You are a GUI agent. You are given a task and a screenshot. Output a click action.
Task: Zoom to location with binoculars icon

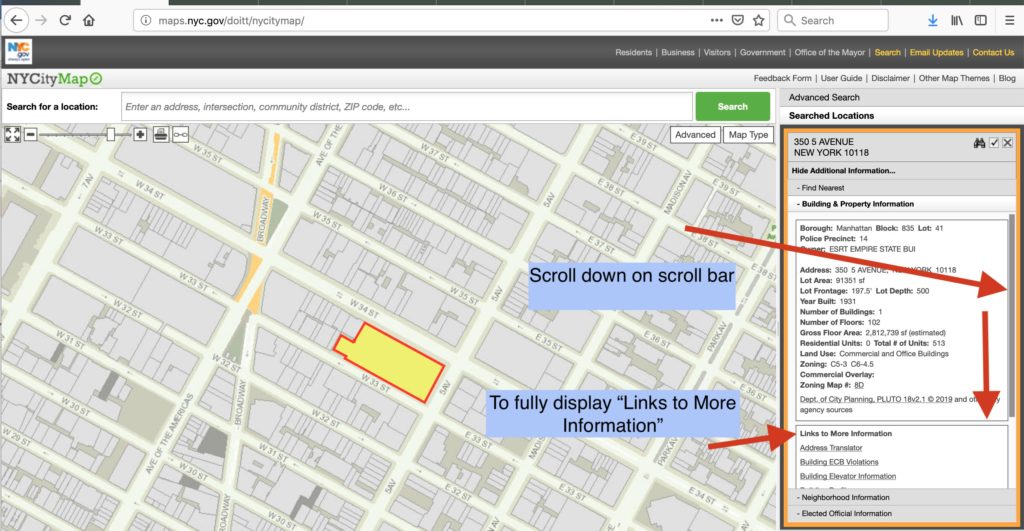[x=979, y=142]
